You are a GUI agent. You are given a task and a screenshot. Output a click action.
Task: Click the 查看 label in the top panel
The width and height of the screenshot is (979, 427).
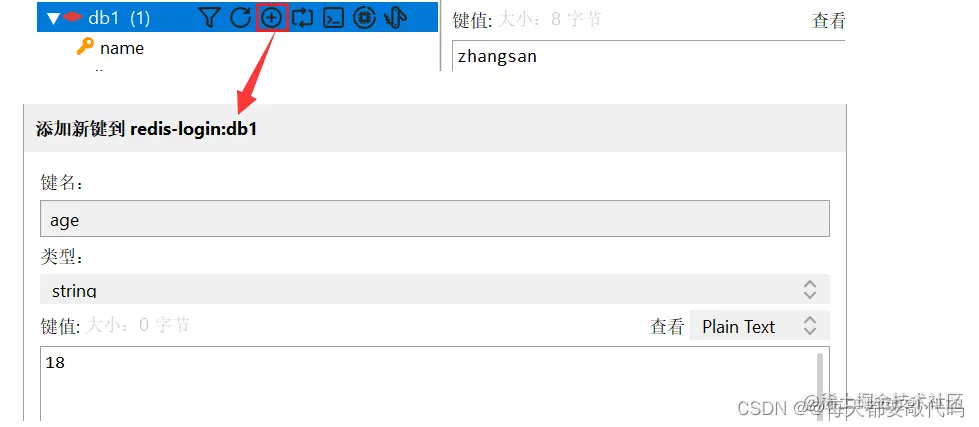pos(828,21)
